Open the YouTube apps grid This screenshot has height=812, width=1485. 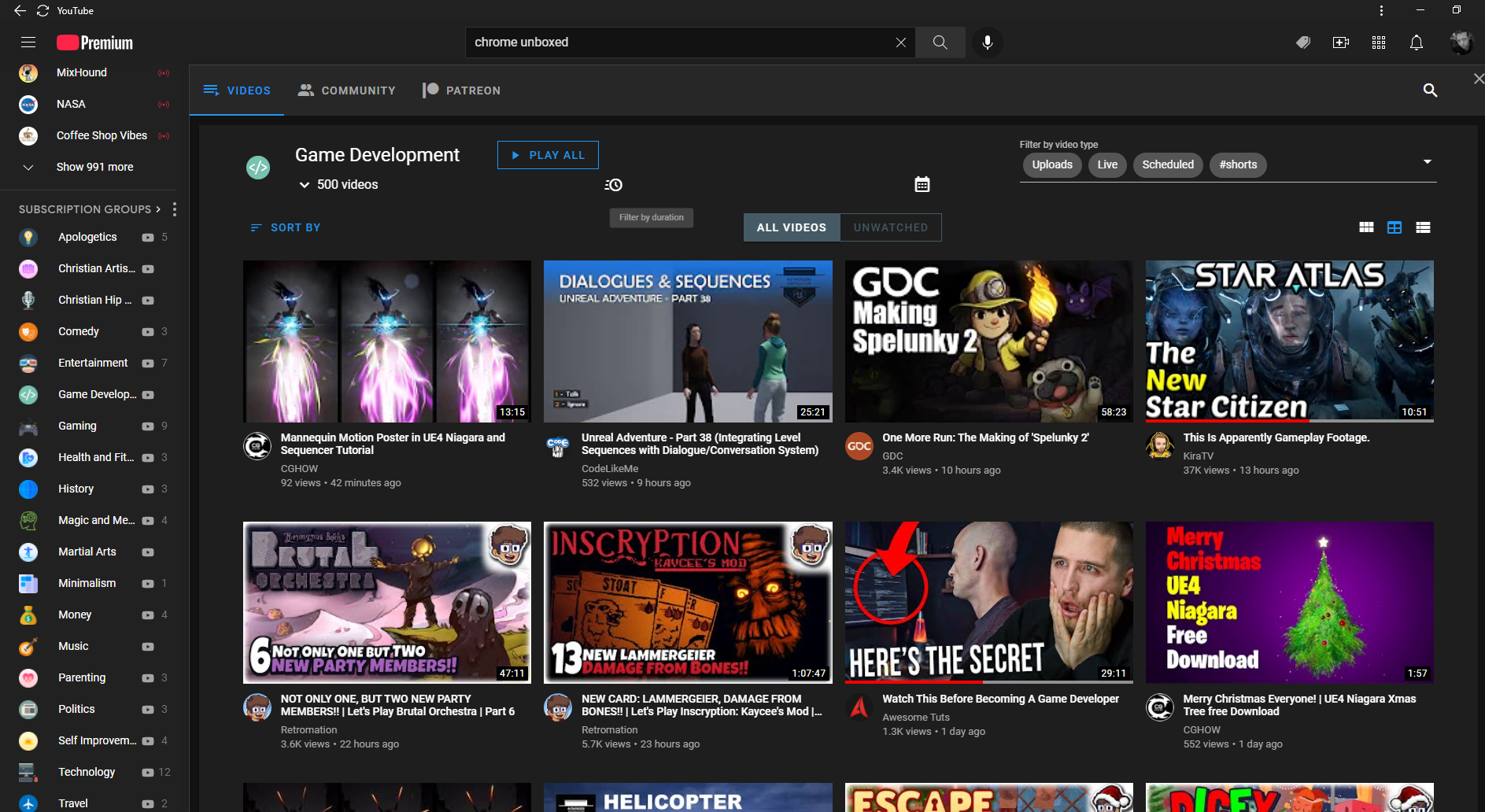tap(1378, 42)
